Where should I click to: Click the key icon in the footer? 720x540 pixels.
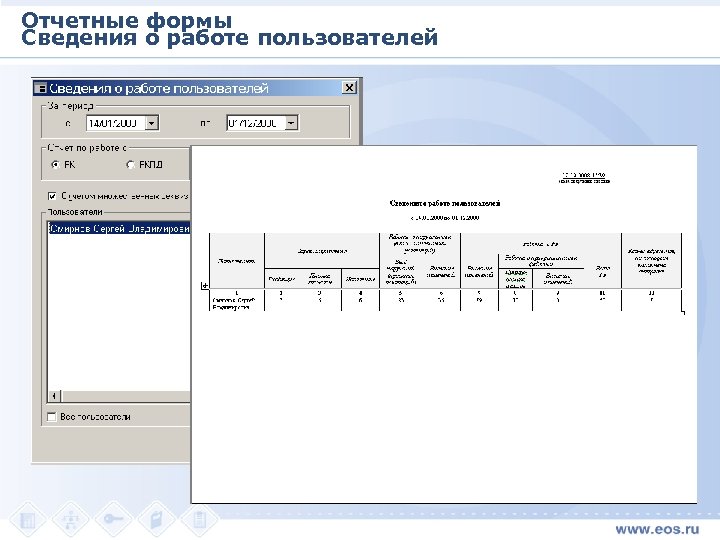[113, 520]
